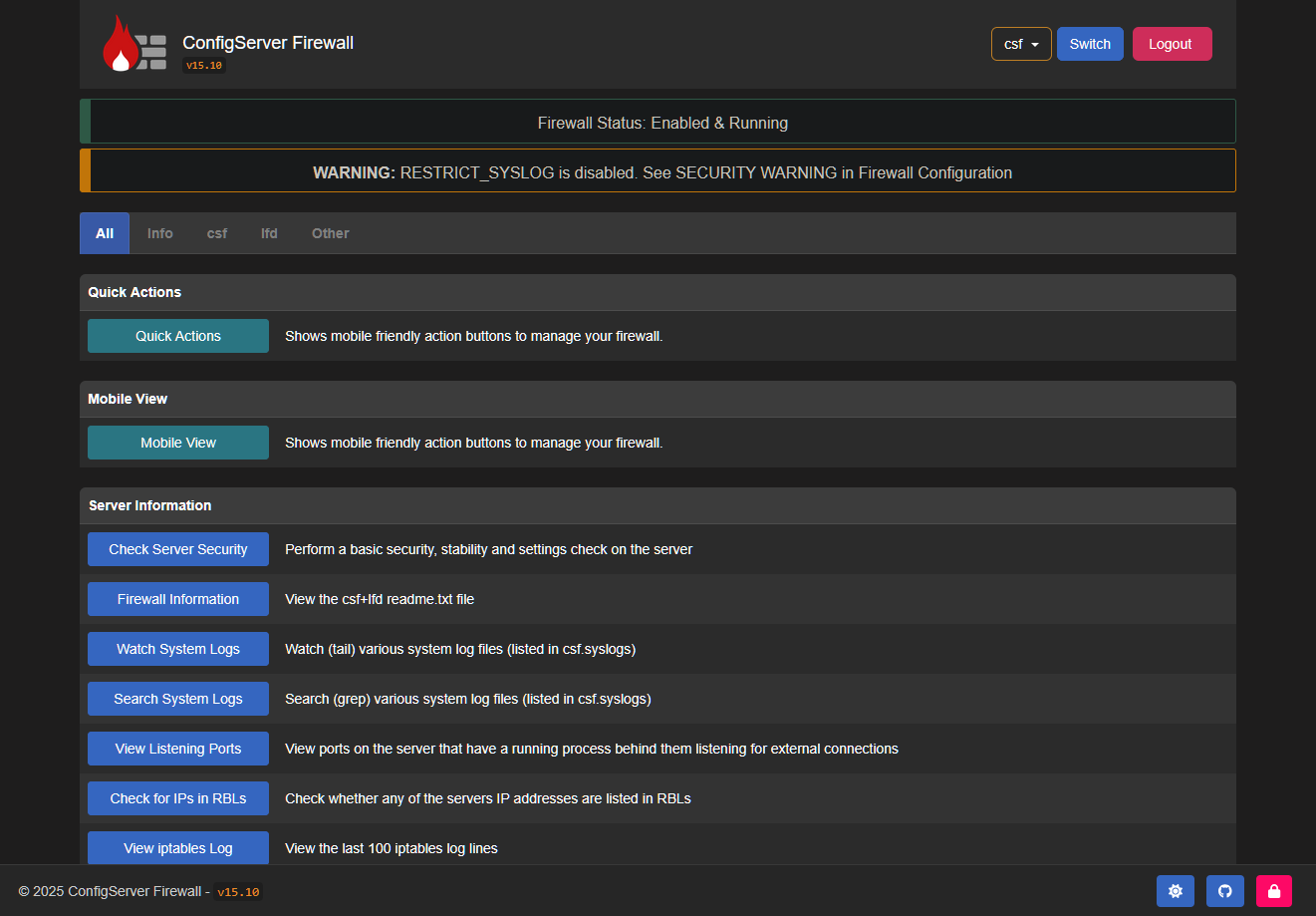Click 'View the last 100 iptables log lines' text

[392, 848]
